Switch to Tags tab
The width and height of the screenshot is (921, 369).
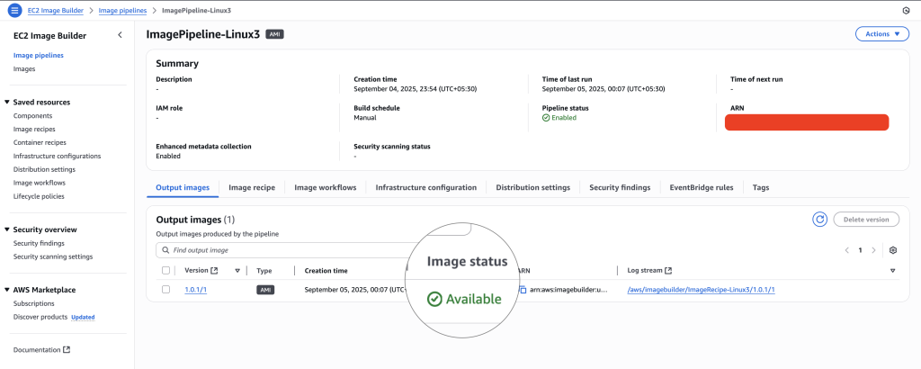pyautogui.click(x=761, y=187)
